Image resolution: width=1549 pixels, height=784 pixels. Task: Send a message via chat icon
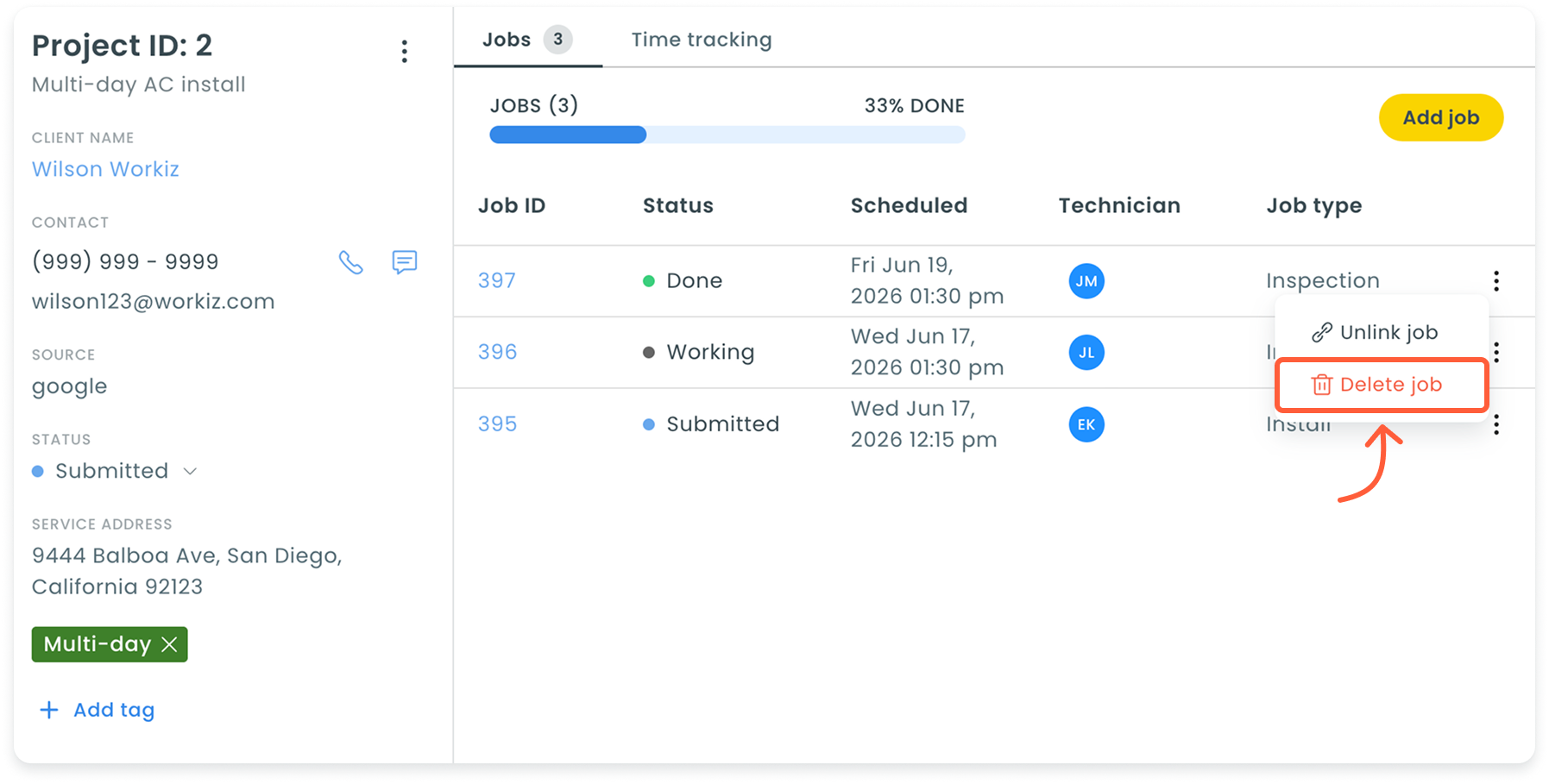click(404, 261)
